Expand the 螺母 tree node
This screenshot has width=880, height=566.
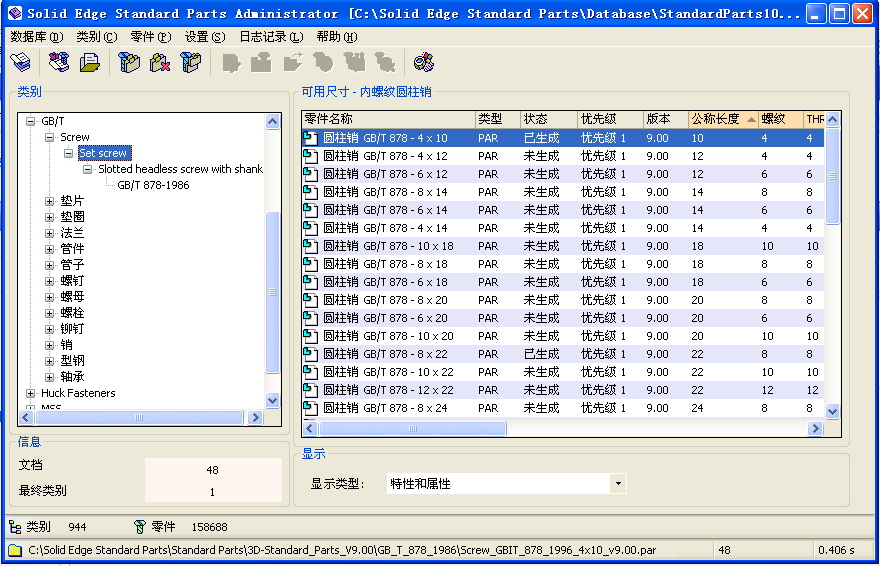(49, 297)
